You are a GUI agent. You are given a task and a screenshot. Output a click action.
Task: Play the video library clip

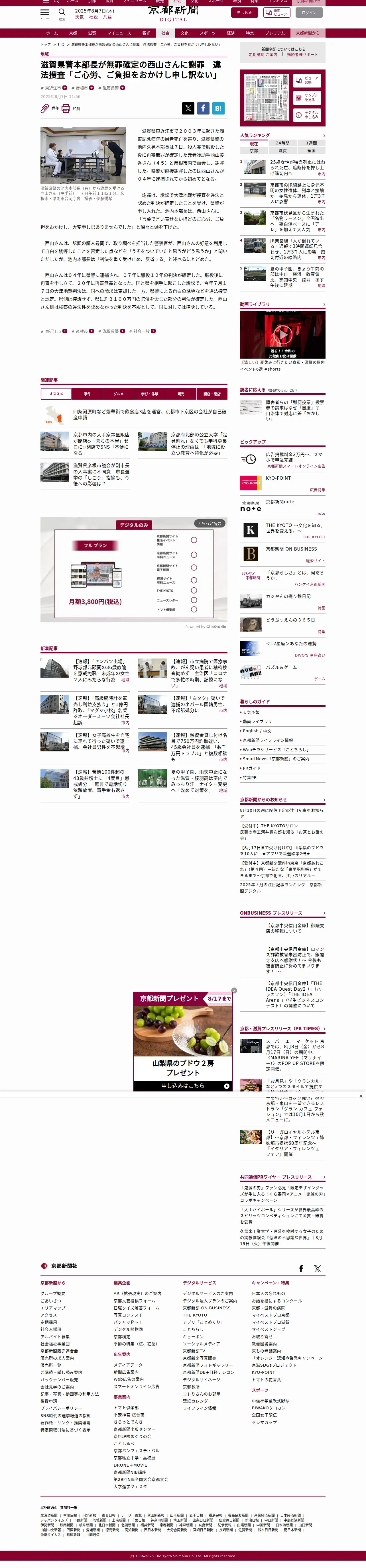[282, 334]
